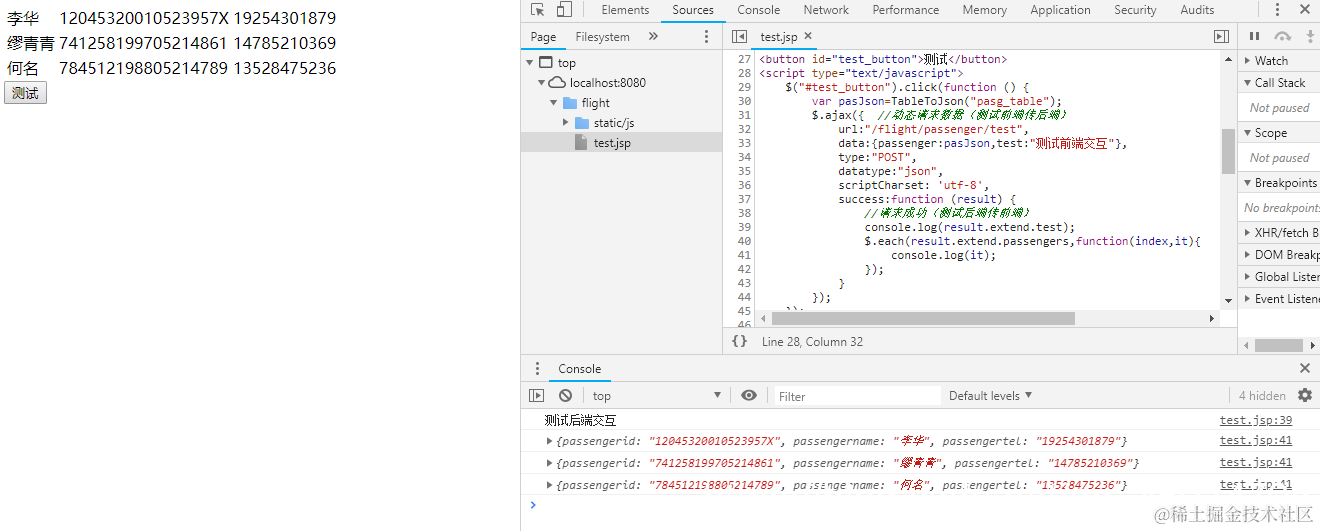Open test.jsp:41 link for 李华 entry
Screen dimensions: 1320x531
(x=1256, y=441)
